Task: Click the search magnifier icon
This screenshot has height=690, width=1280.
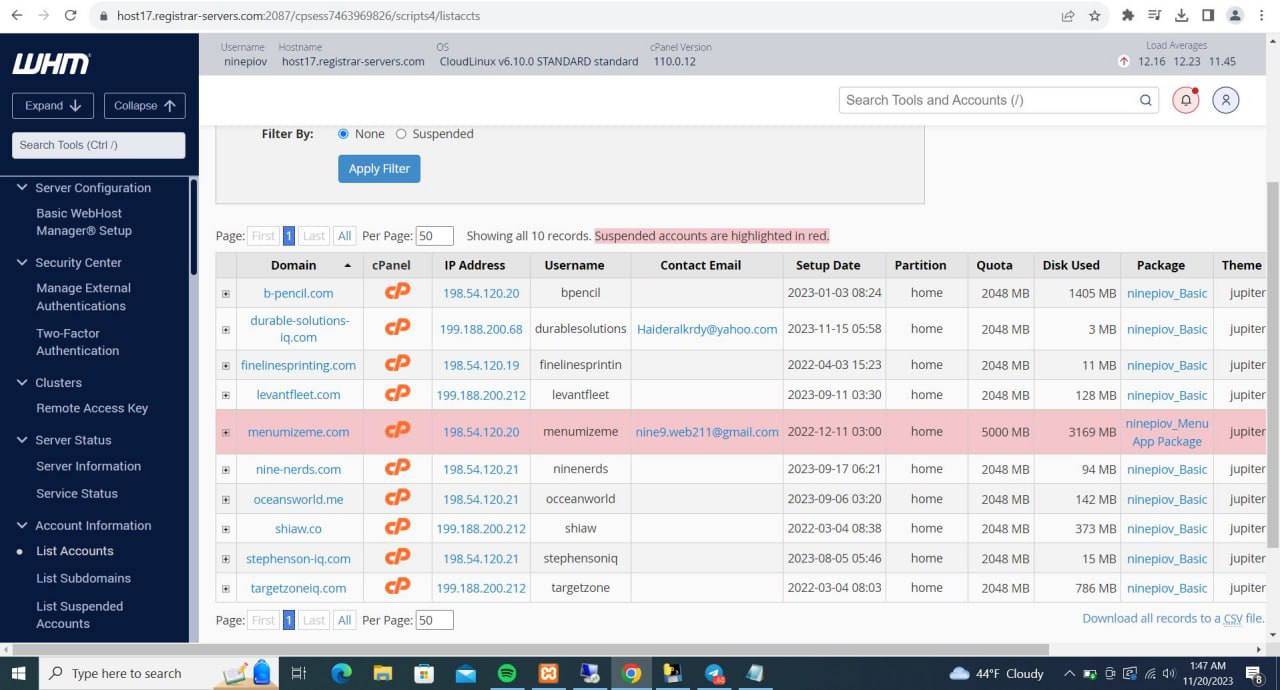Action: [1146, 100]
